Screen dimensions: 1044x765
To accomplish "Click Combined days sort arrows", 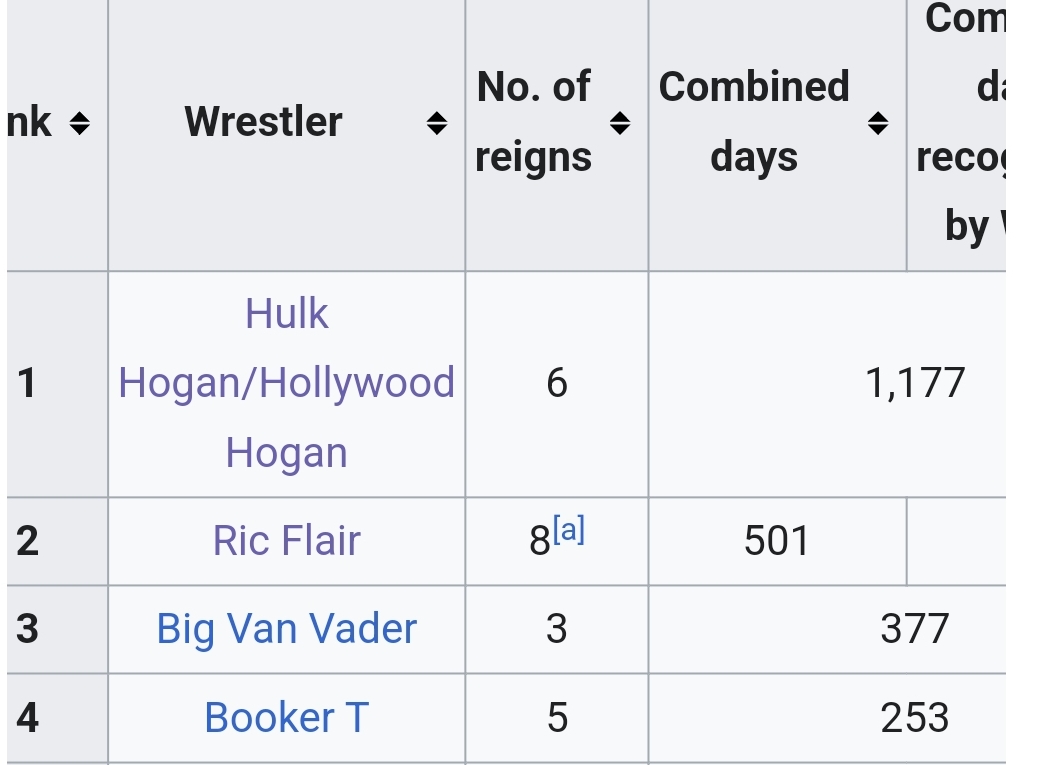I will point(878,123).
